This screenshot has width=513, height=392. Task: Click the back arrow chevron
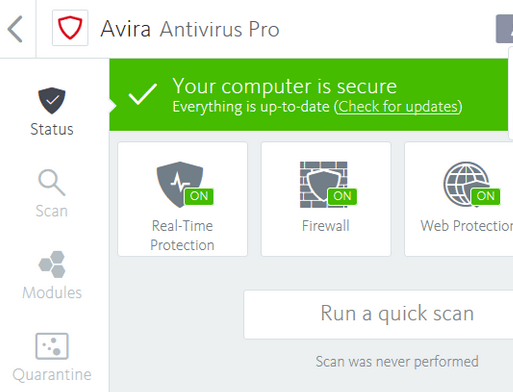15,29
